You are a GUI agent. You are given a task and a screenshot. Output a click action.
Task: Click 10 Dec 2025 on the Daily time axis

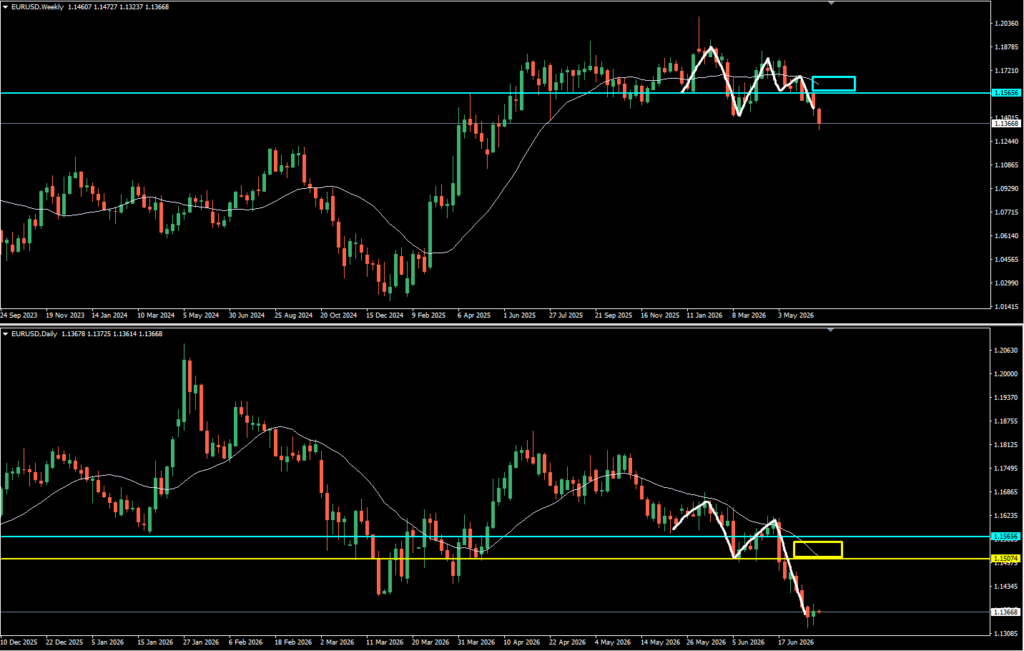click(x=18, y=642)
